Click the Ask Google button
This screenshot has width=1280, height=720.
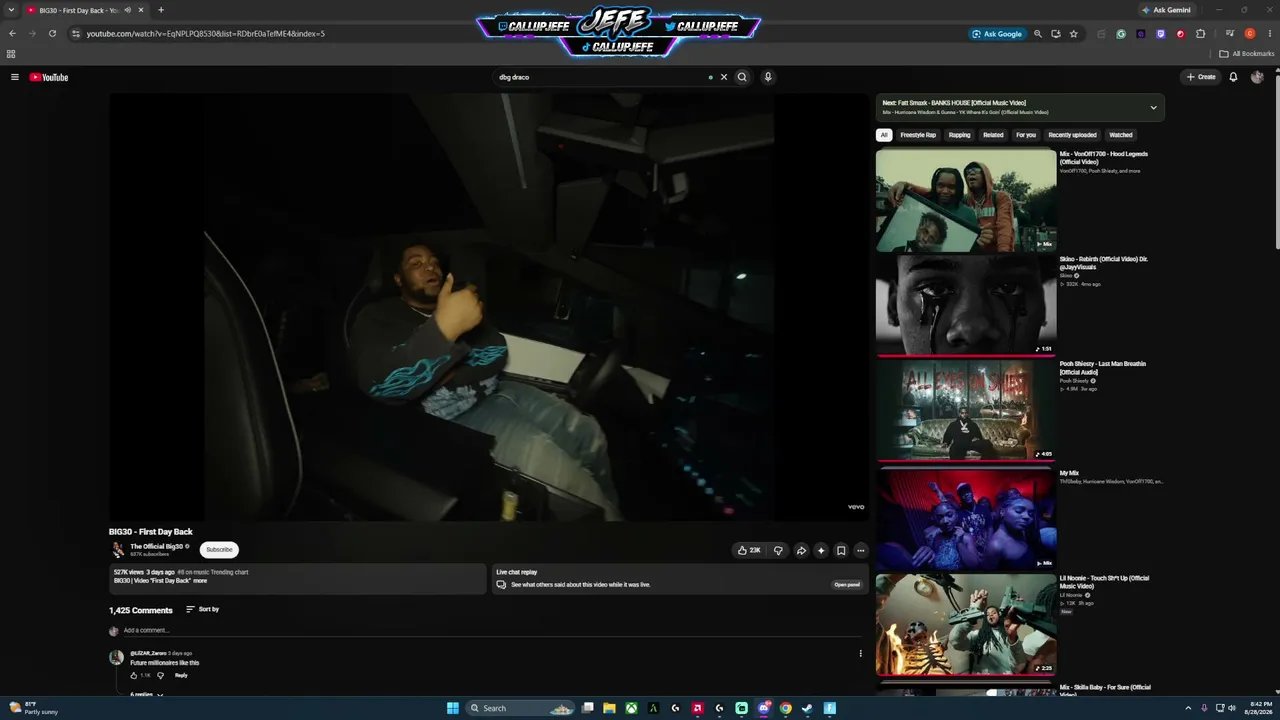coord(997,33)
